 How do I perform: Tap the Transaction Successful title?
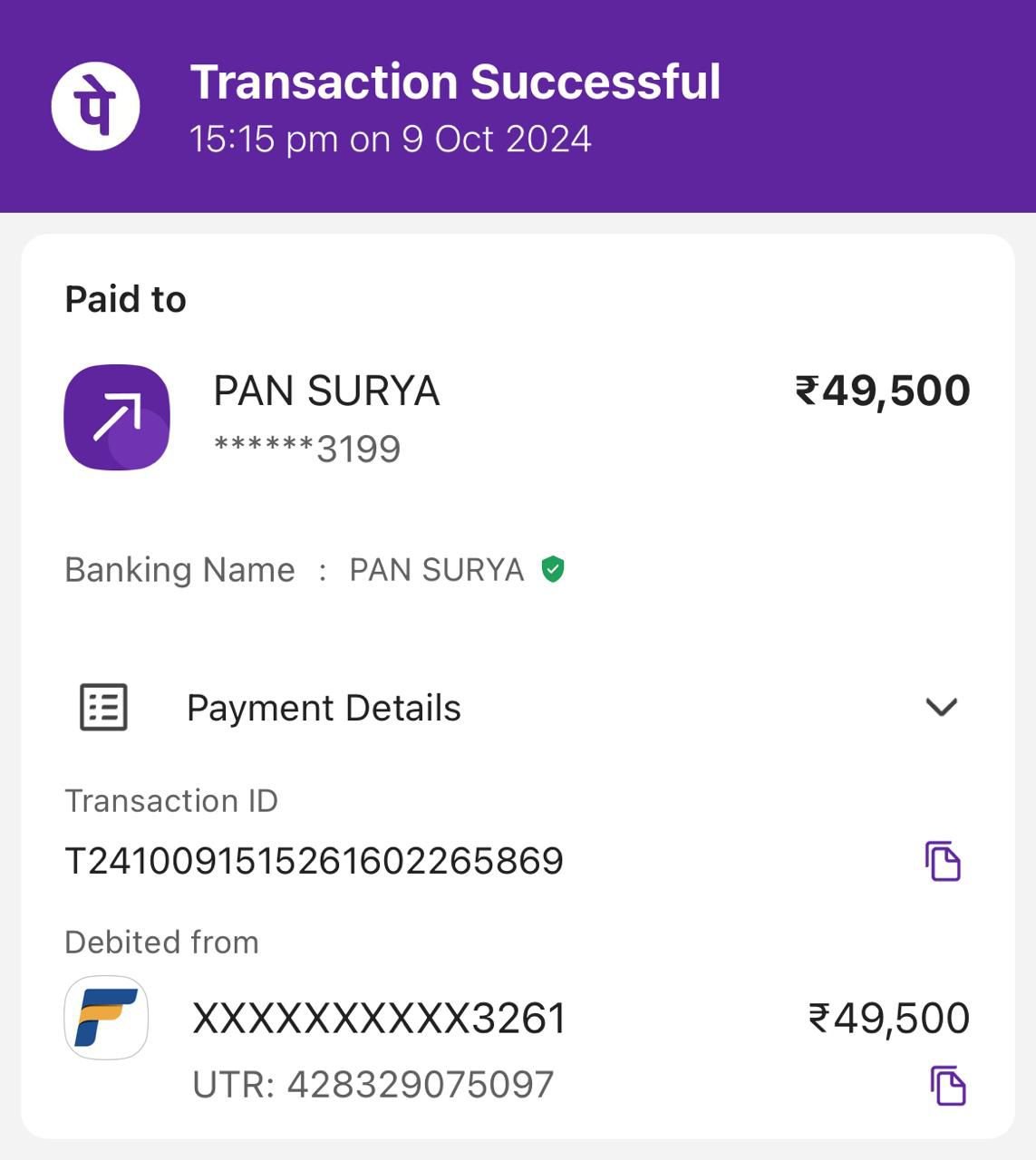[x=455, y=82]
